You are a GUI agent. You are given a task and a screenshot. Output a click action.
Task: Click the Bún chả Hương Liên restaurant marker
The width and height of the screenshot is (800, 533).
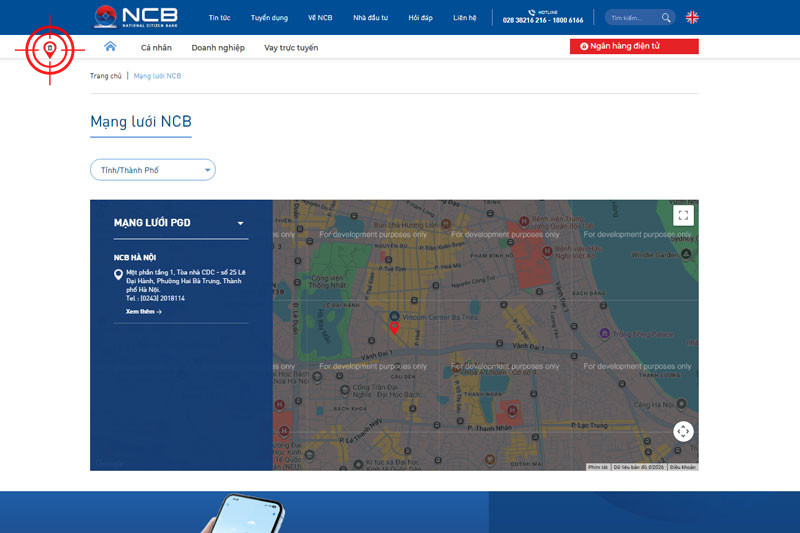[445, 223]
